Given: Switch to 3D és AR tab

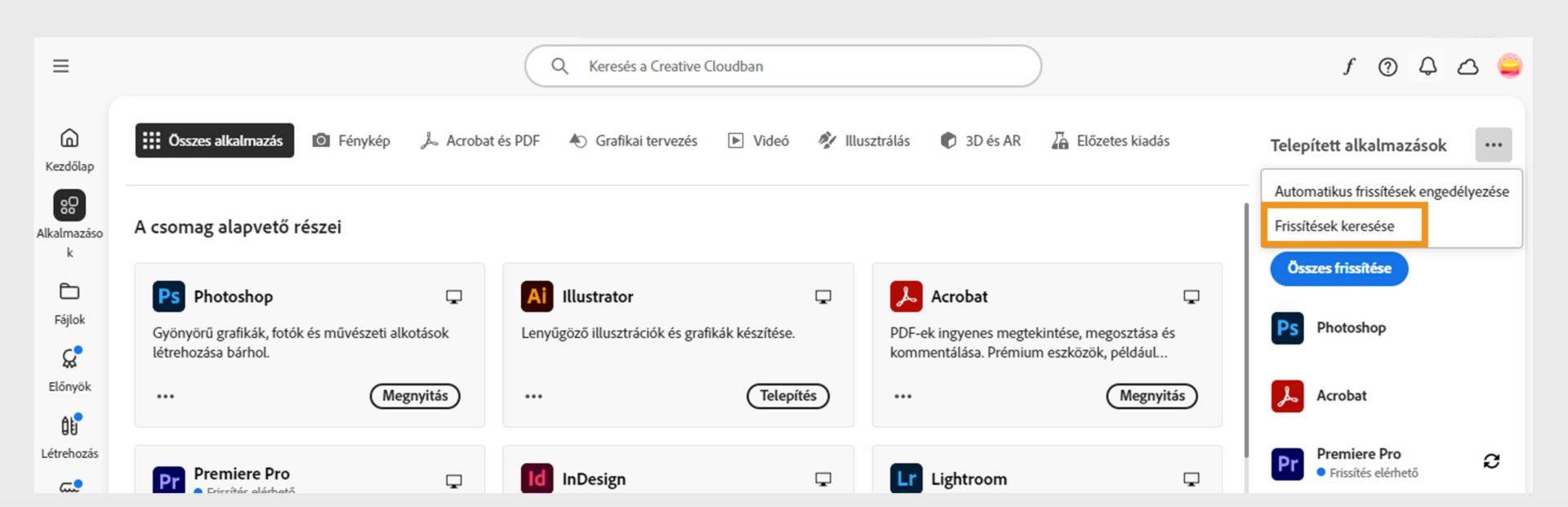Looking at the screenshot, I should click(981, 140).
